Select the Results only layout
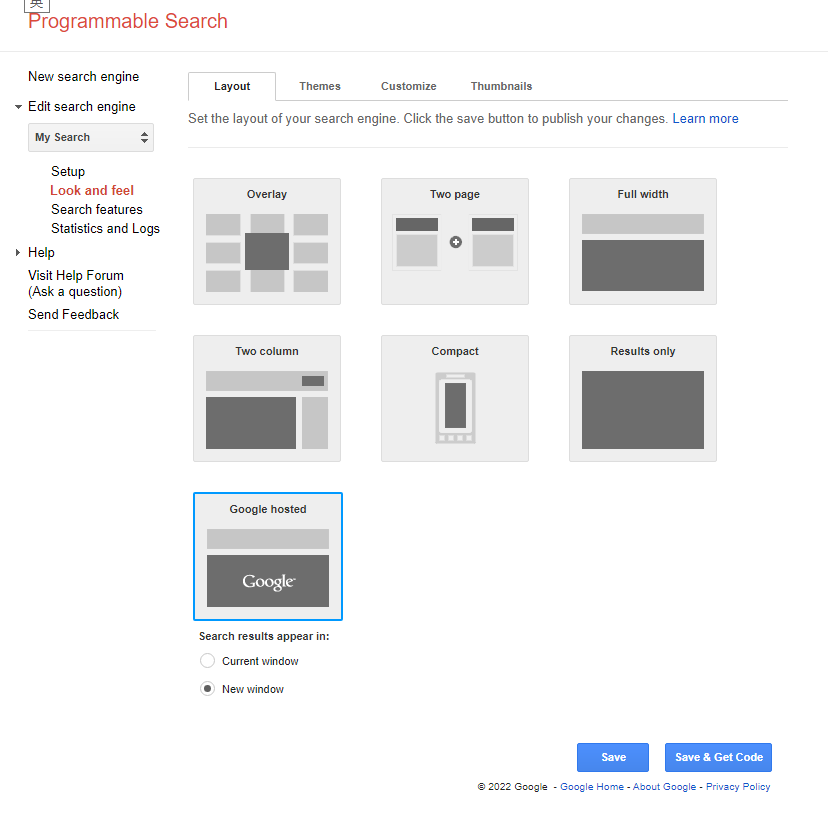This screenshot has height=827, width=828. pos(643,399)
